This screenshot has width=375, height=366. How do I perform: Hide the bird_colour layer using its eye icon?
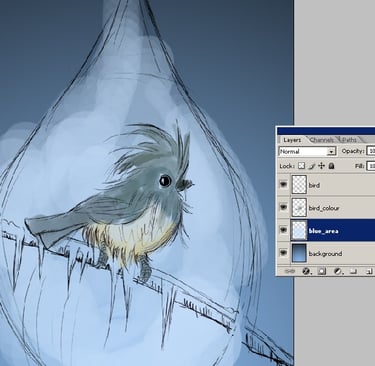click(283, 207)
